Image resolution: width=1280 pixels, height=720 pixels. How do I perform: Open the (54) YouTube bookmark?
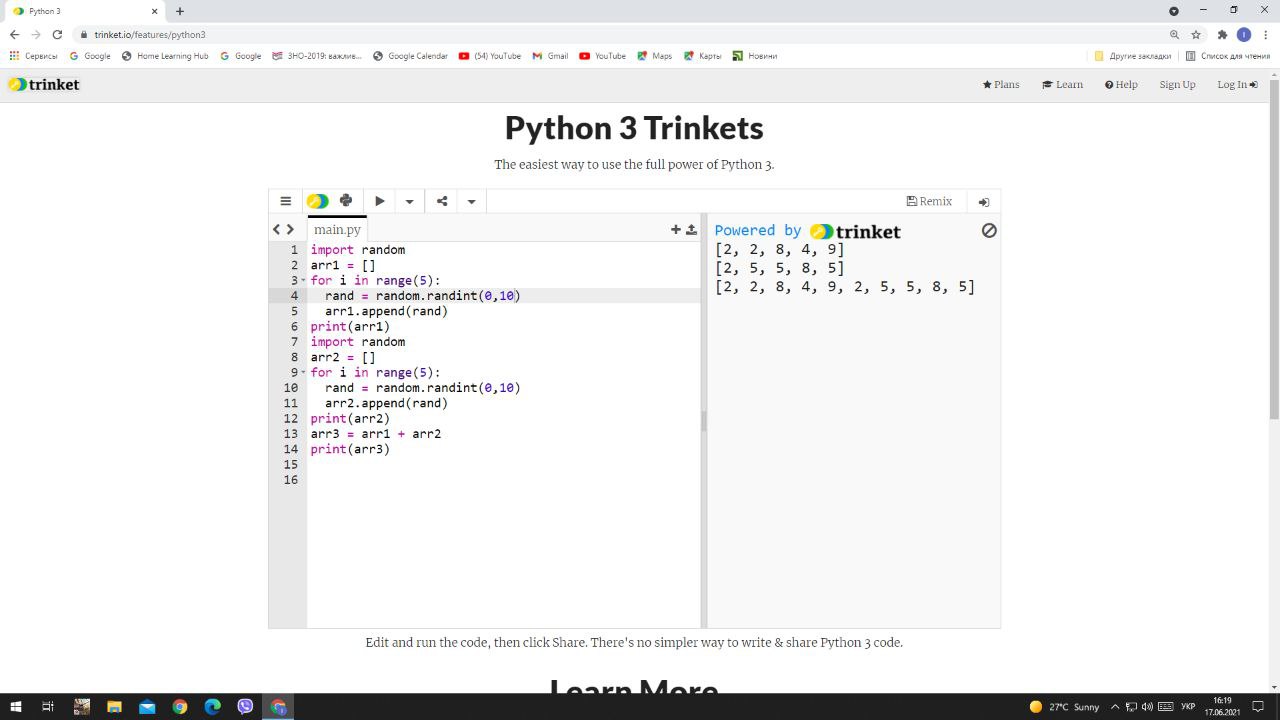point(490,56)
